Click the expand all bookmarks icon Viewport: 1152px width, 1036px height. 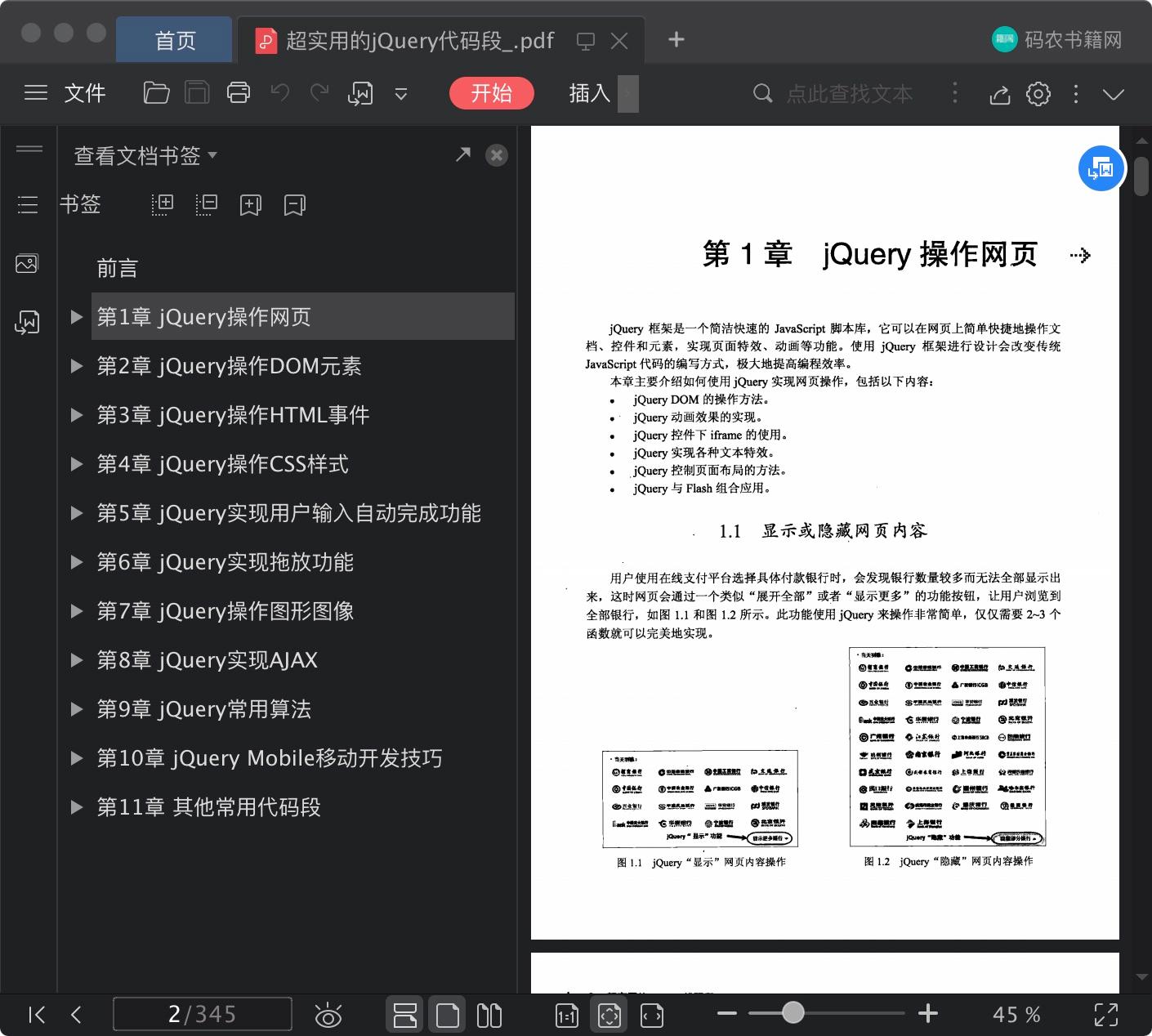(x=163, y=204)
